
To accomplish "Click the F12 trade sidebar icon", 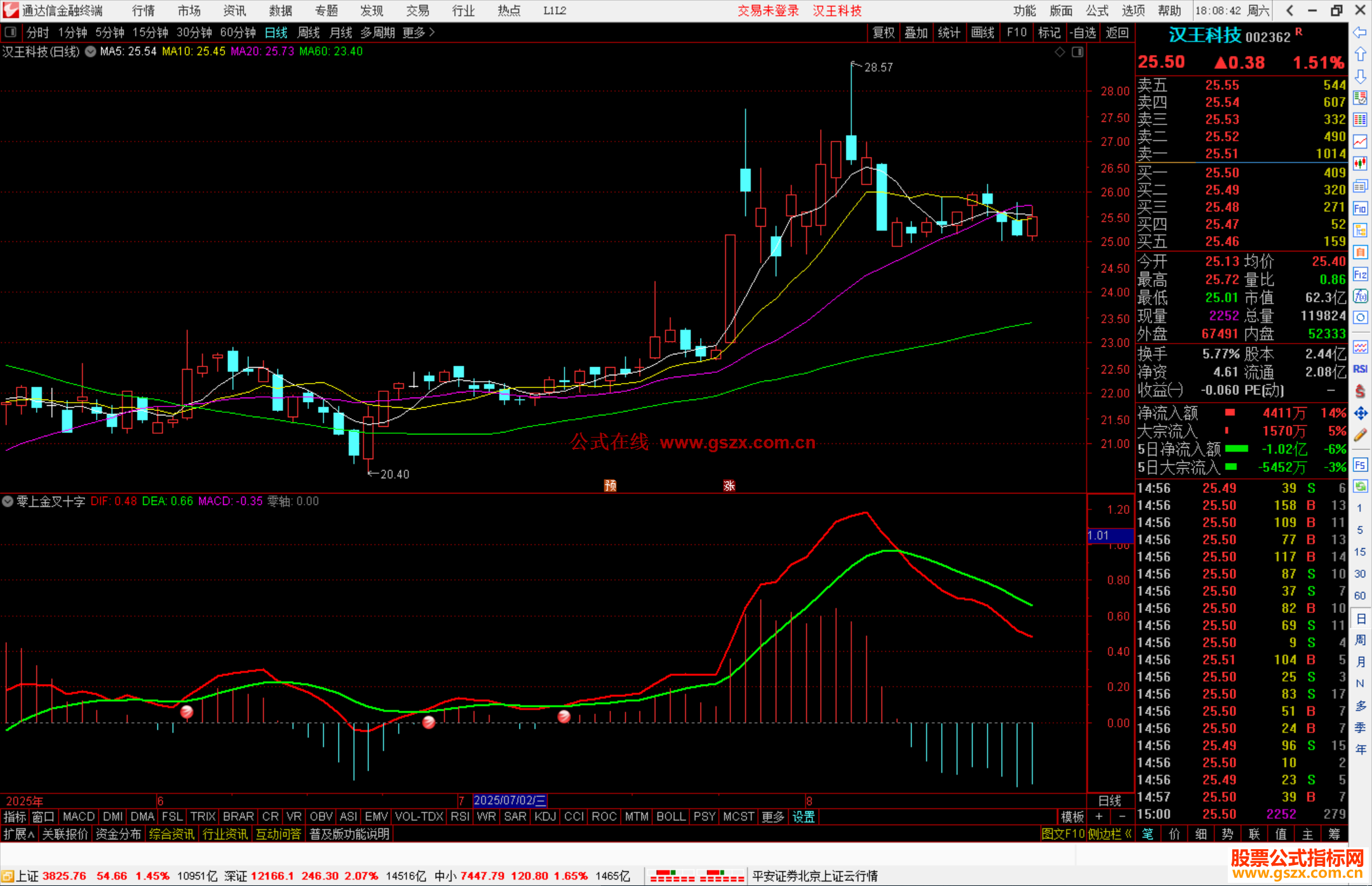I will pos(1360,274).
